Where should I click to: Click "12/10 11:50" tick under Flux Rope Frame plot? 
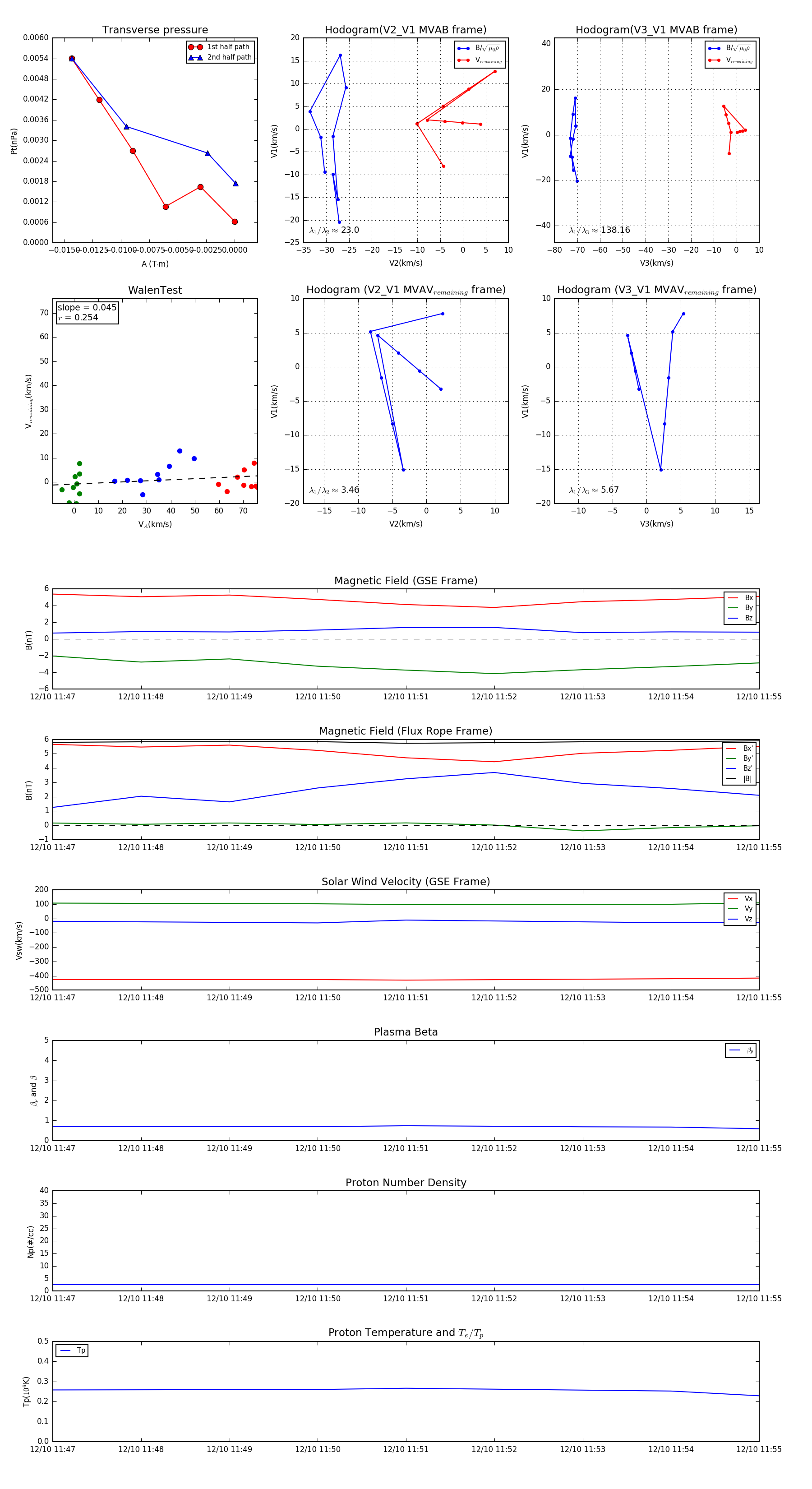[318, 847]
